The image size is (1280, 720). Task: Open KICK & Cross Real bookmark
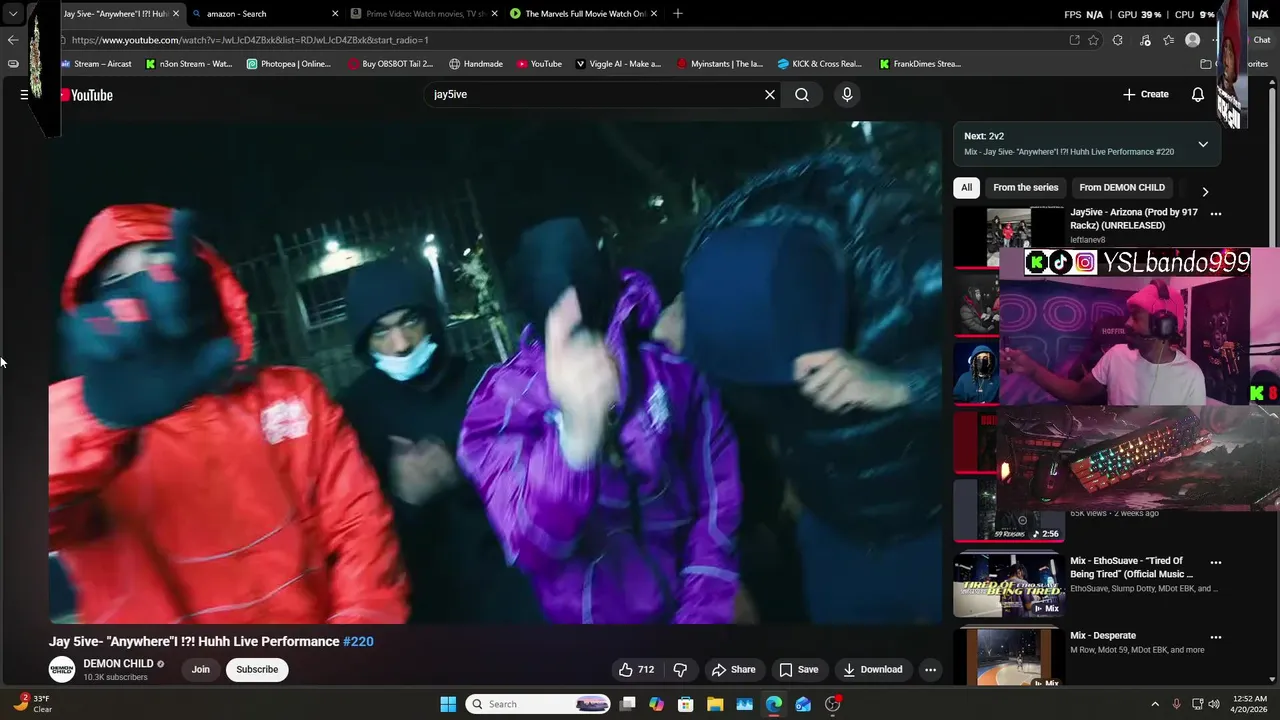click(819, 64)
